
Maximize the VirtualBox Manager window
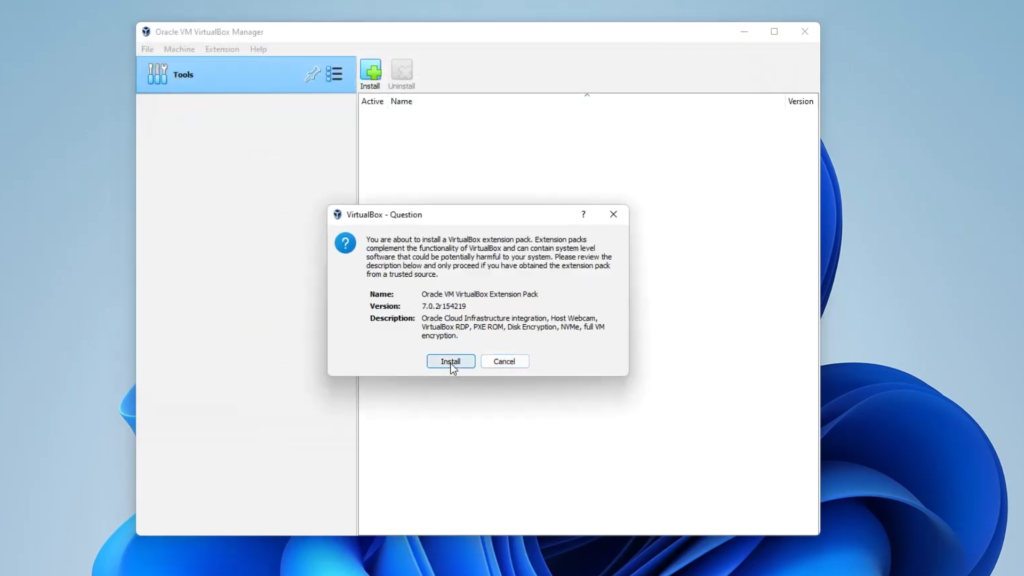coord(774,31)
